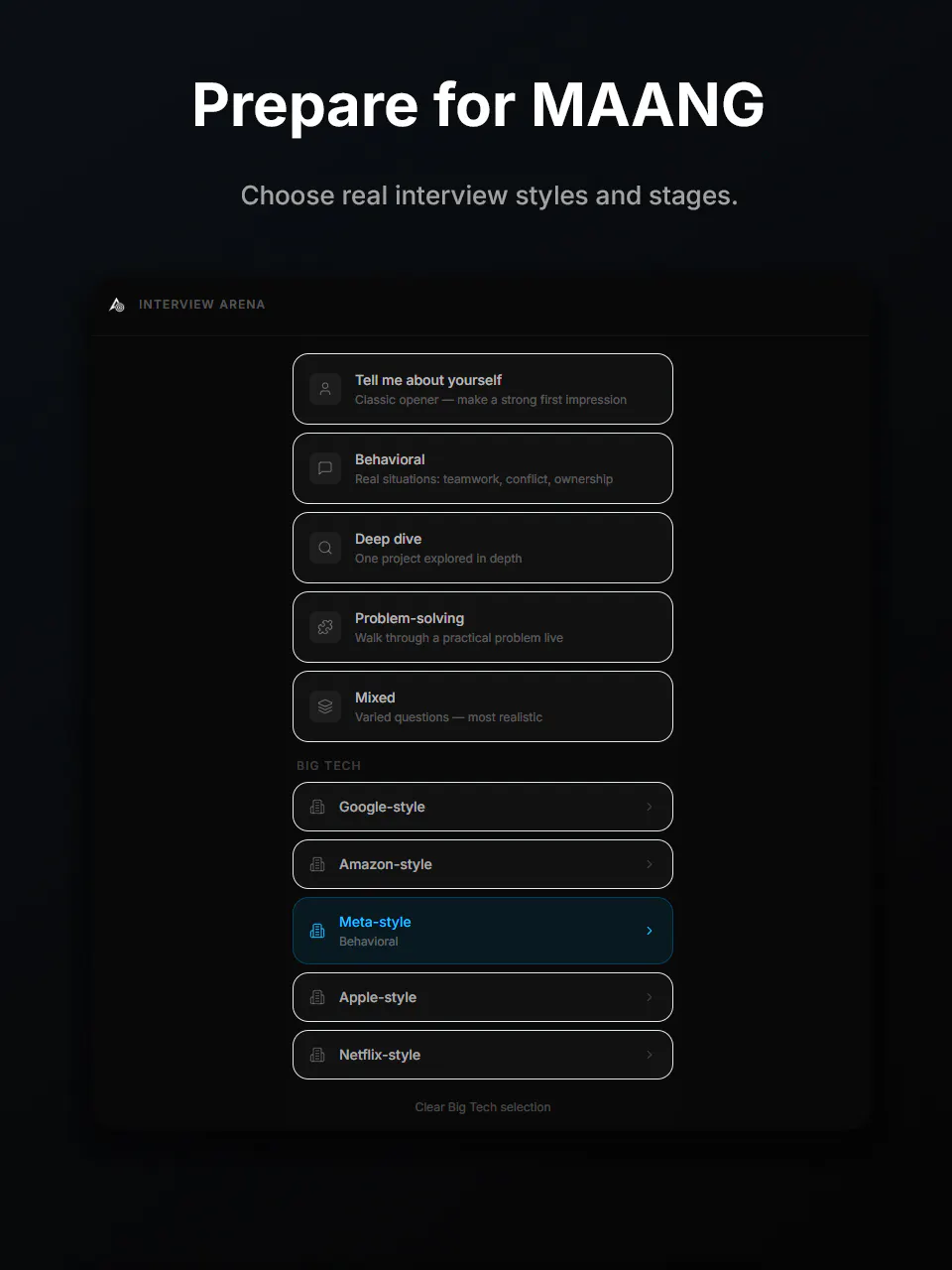
Task: Click the blue building icon beside Meta-style
Action: tap(317, 931)
